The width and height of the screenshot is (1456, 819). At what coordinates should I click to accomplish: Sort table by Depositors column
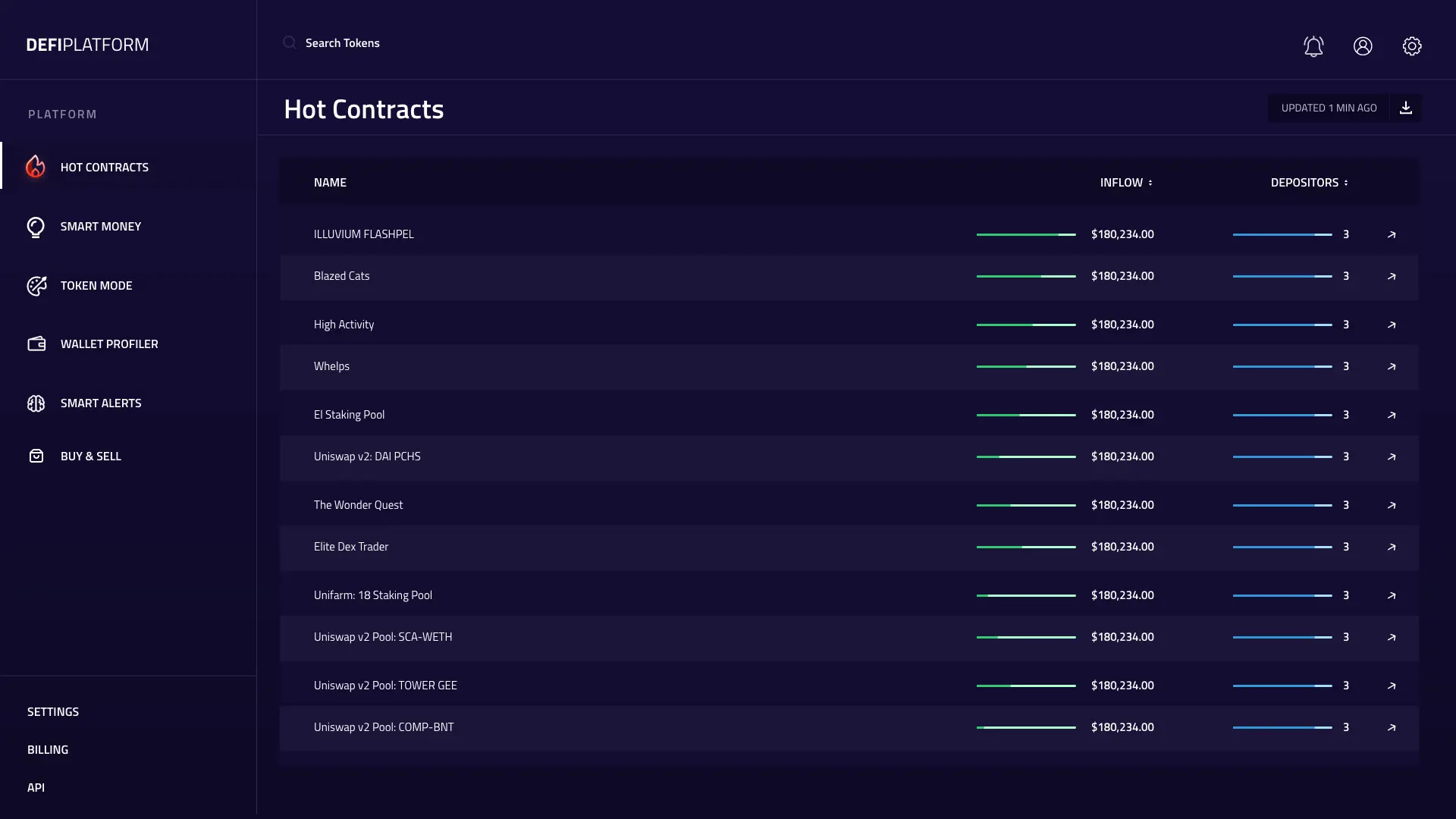point(1309,183)
